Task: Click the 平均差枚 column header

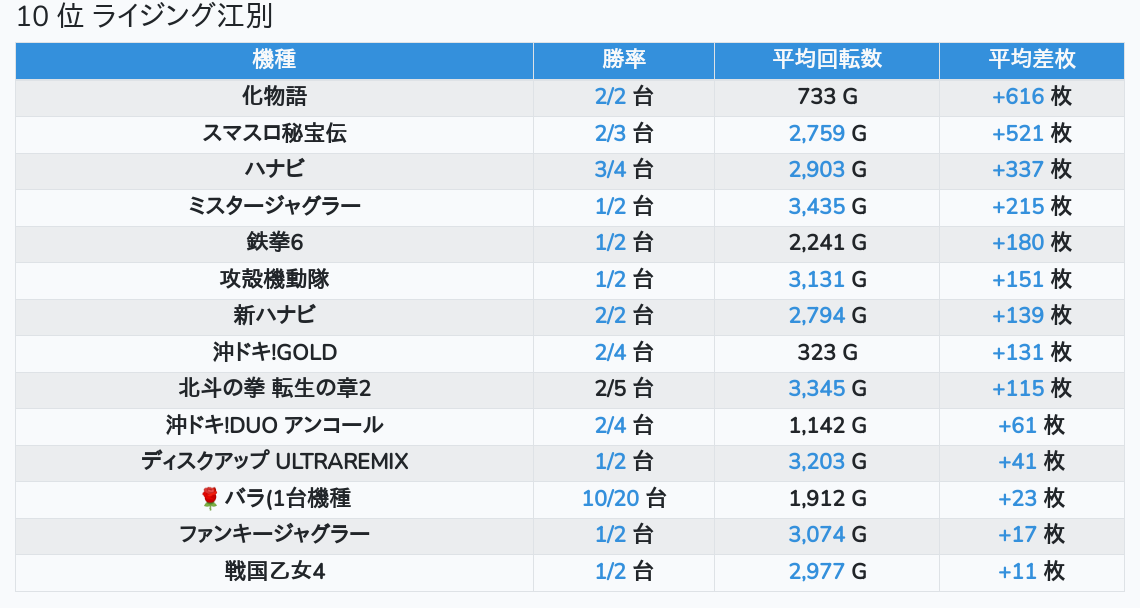Action: [1031, 59]
